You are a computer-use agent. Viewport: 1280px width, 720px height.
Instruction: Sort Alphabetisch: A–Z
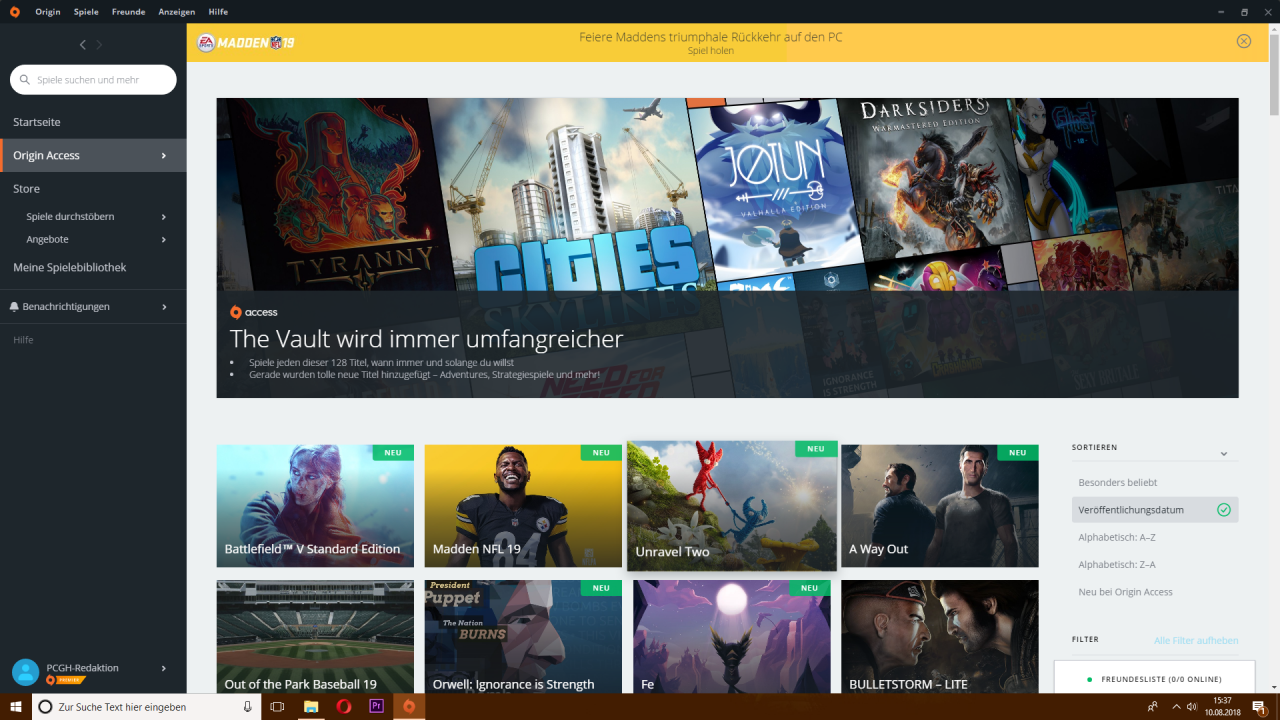point(1117,537)
